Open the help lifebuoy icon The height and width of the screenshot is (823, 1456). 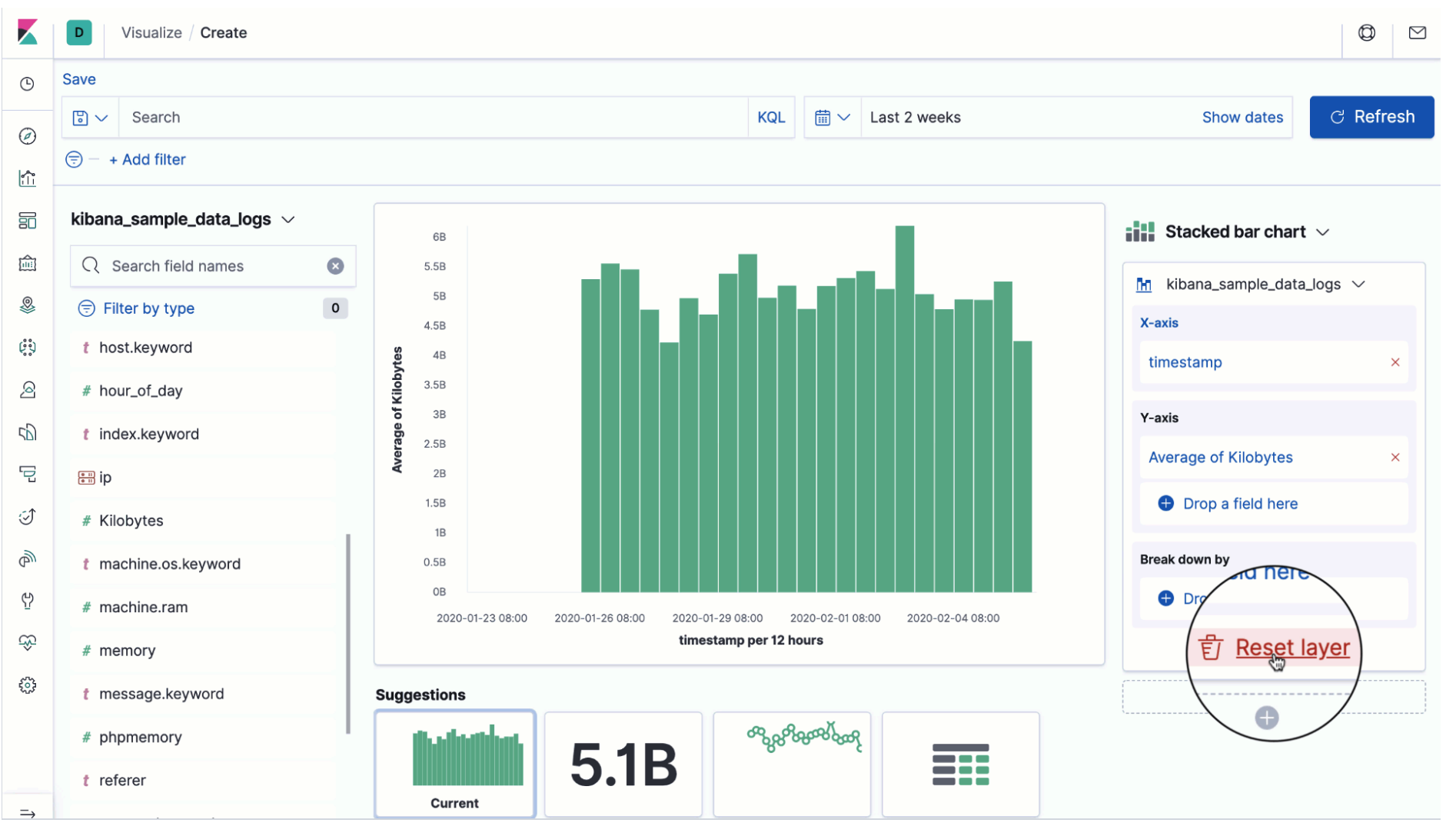coord(1366,32)
